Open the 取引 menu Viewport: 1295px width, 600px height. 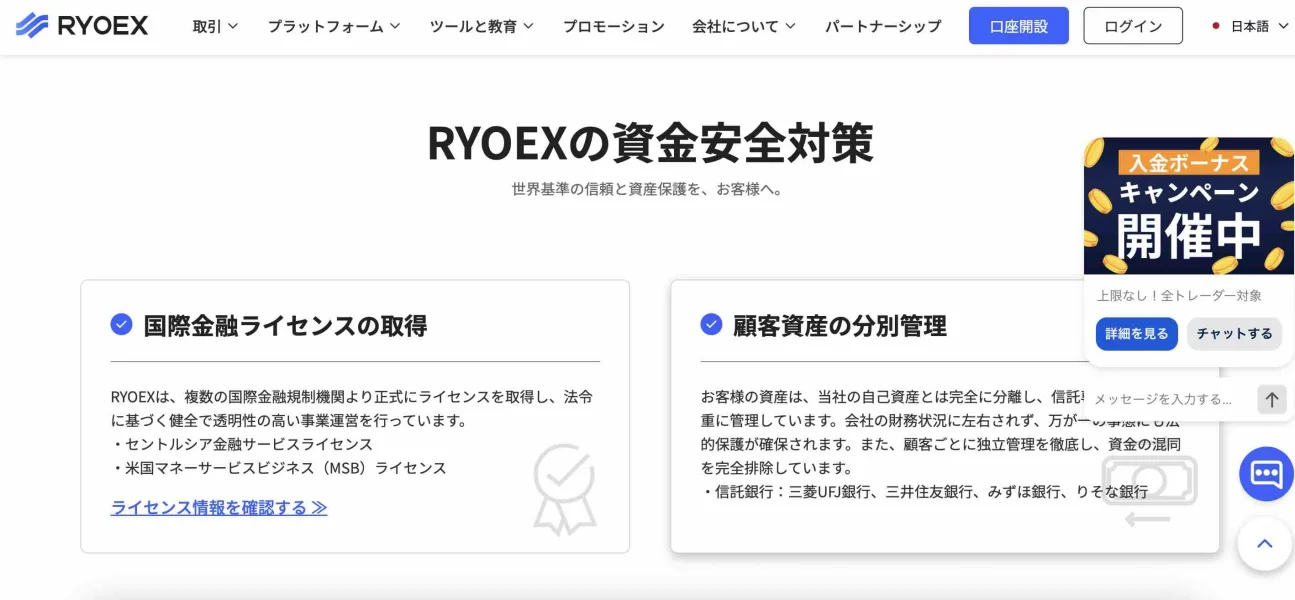click(215, 27)
